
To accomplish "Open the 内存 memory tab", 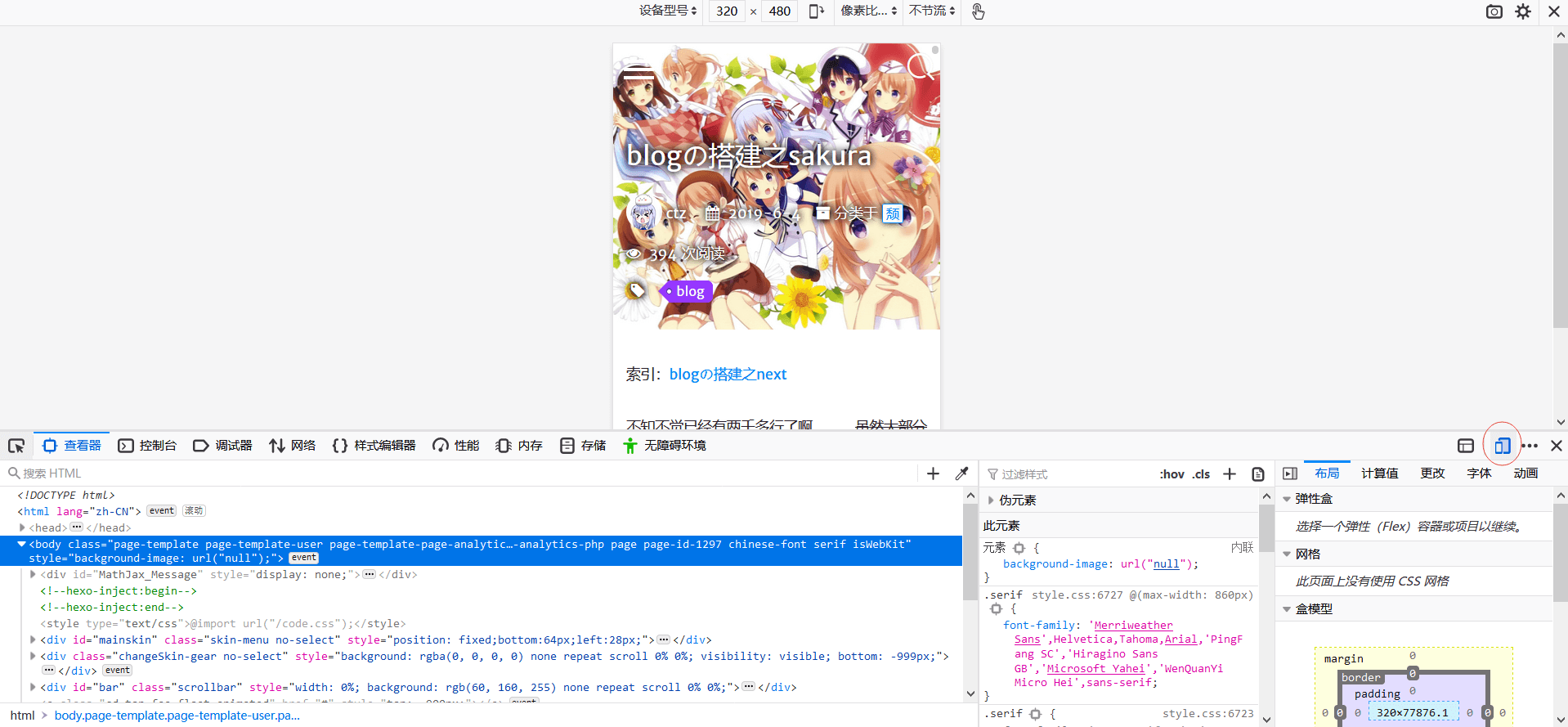I will point(519,446).
